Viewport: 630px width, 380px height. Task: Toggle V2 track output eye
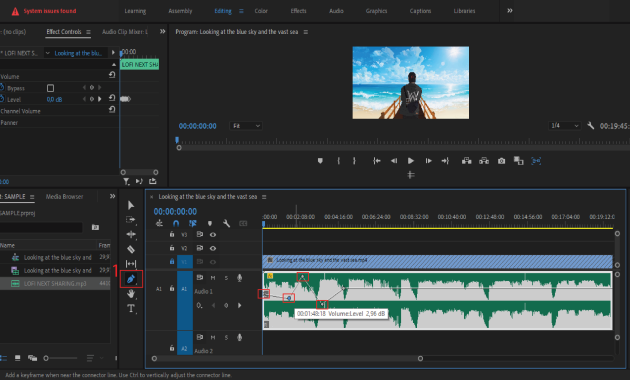(213, 248)
